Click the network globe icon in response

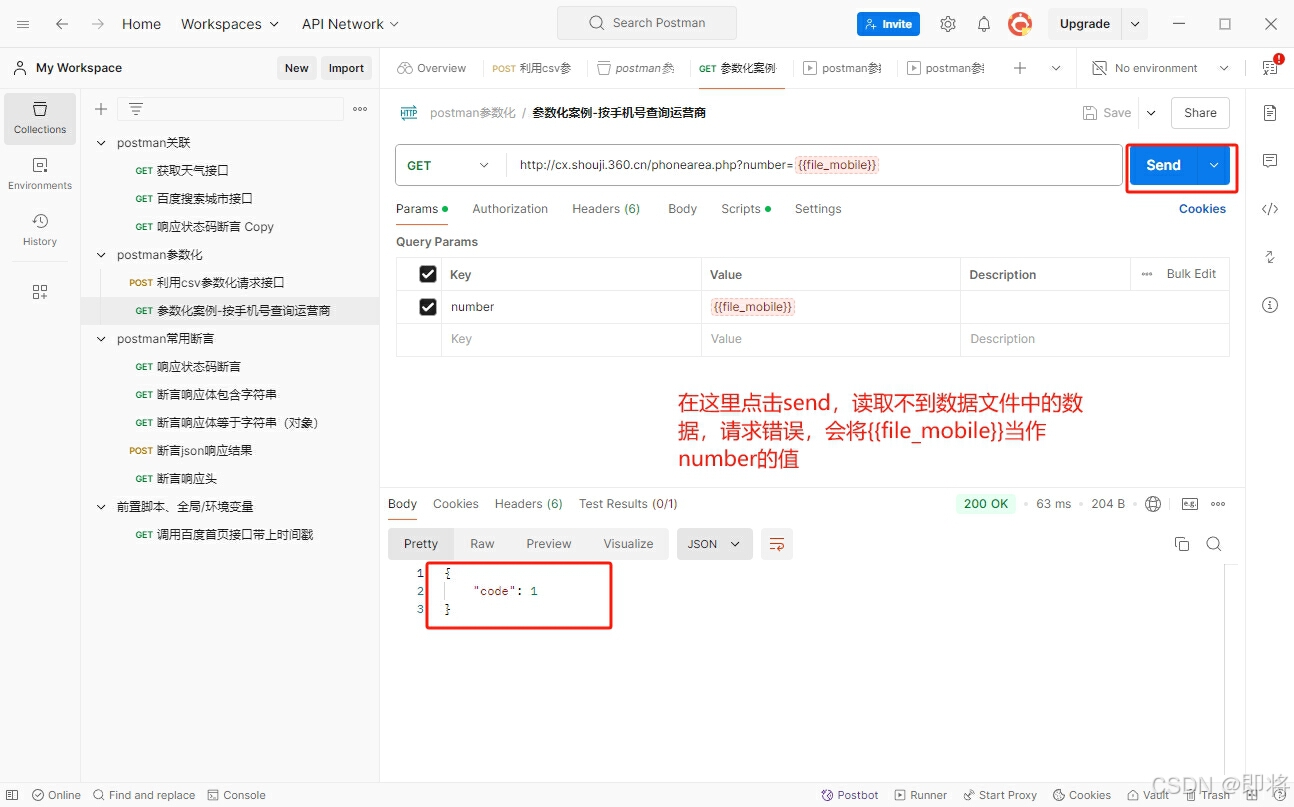pyautogui.click(x=1153, y=504)
